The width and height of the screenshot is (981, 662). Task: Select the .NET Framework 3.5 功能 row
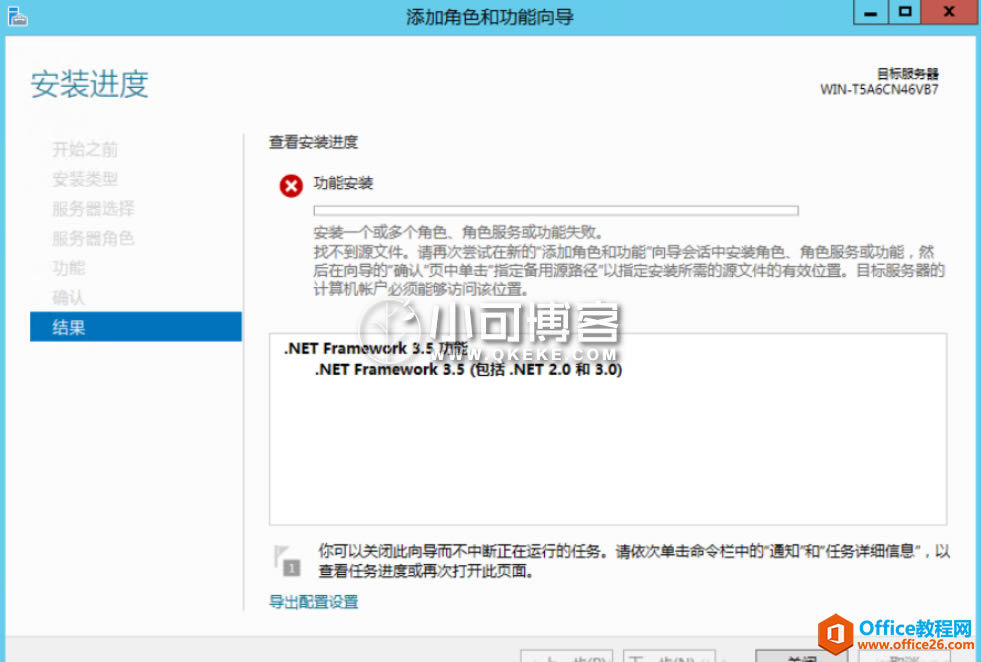pos(375,349)
